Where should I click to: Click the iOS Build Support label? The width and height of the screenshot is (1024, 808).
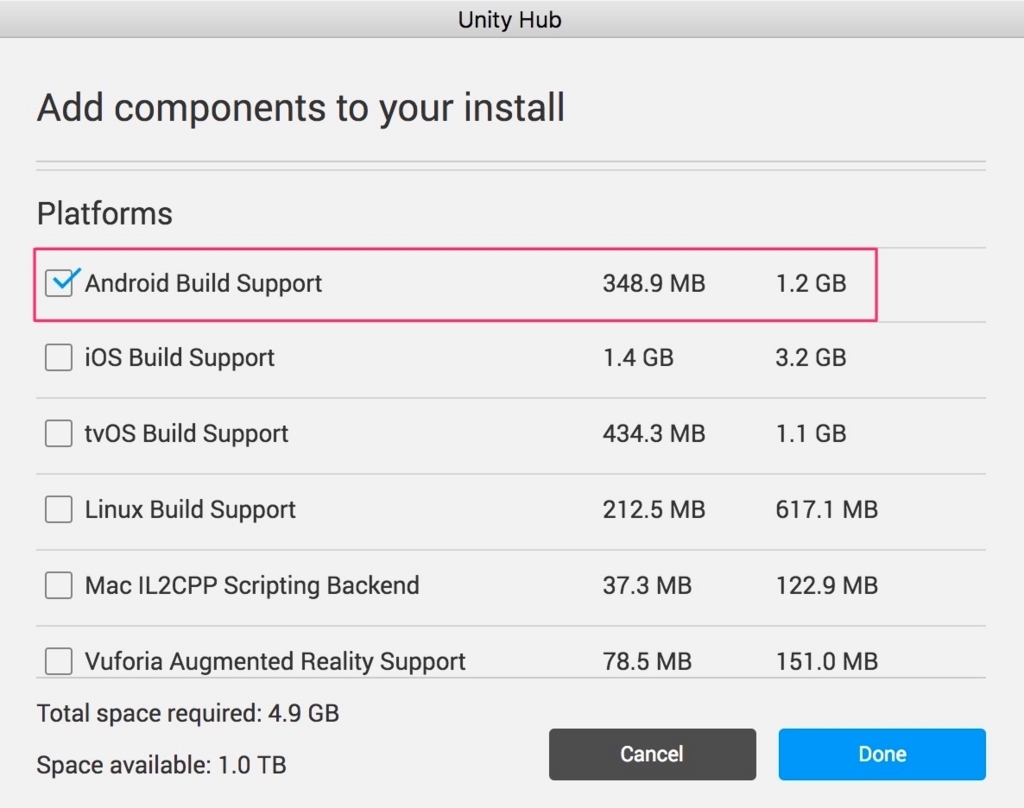point(180,359)
